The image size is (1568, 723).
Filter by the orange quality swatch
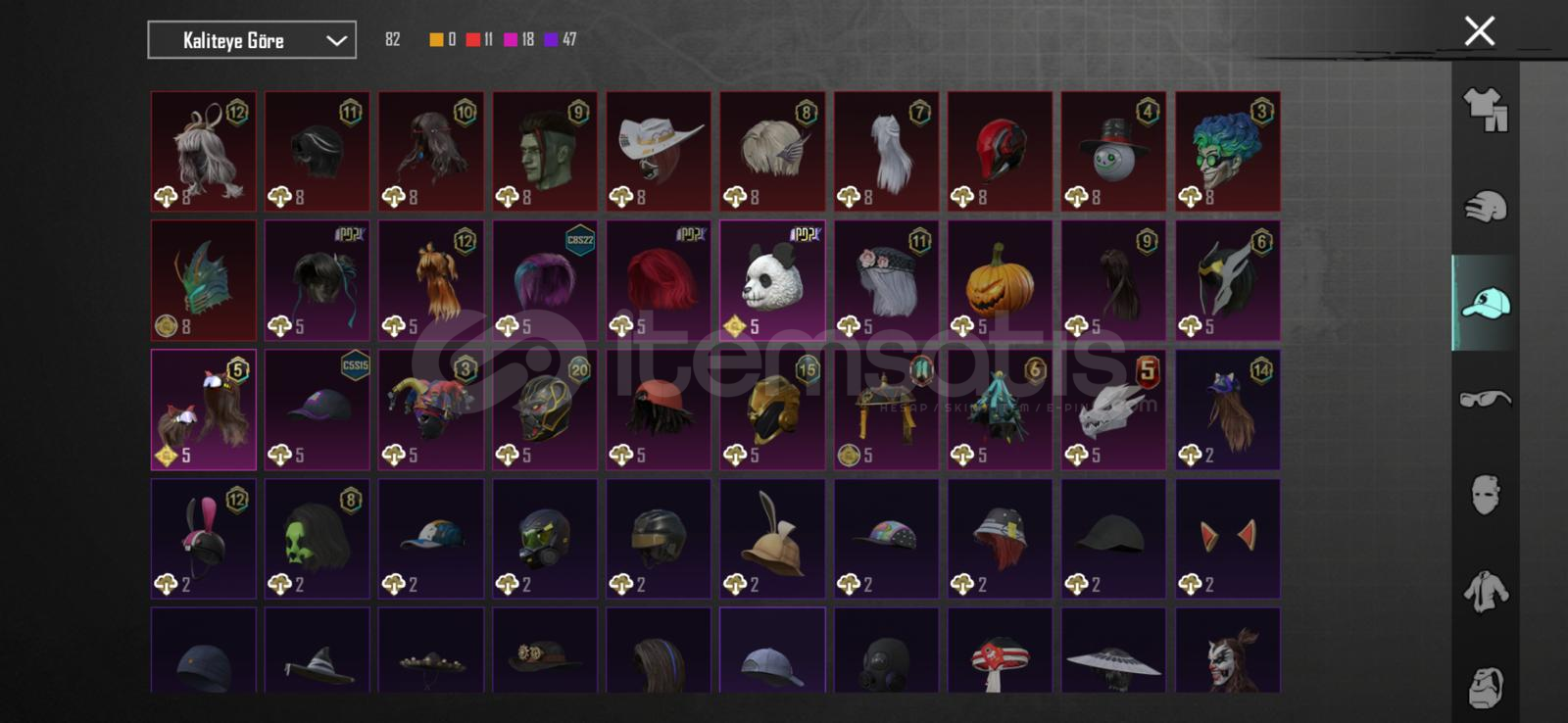[x=436, y=39]
